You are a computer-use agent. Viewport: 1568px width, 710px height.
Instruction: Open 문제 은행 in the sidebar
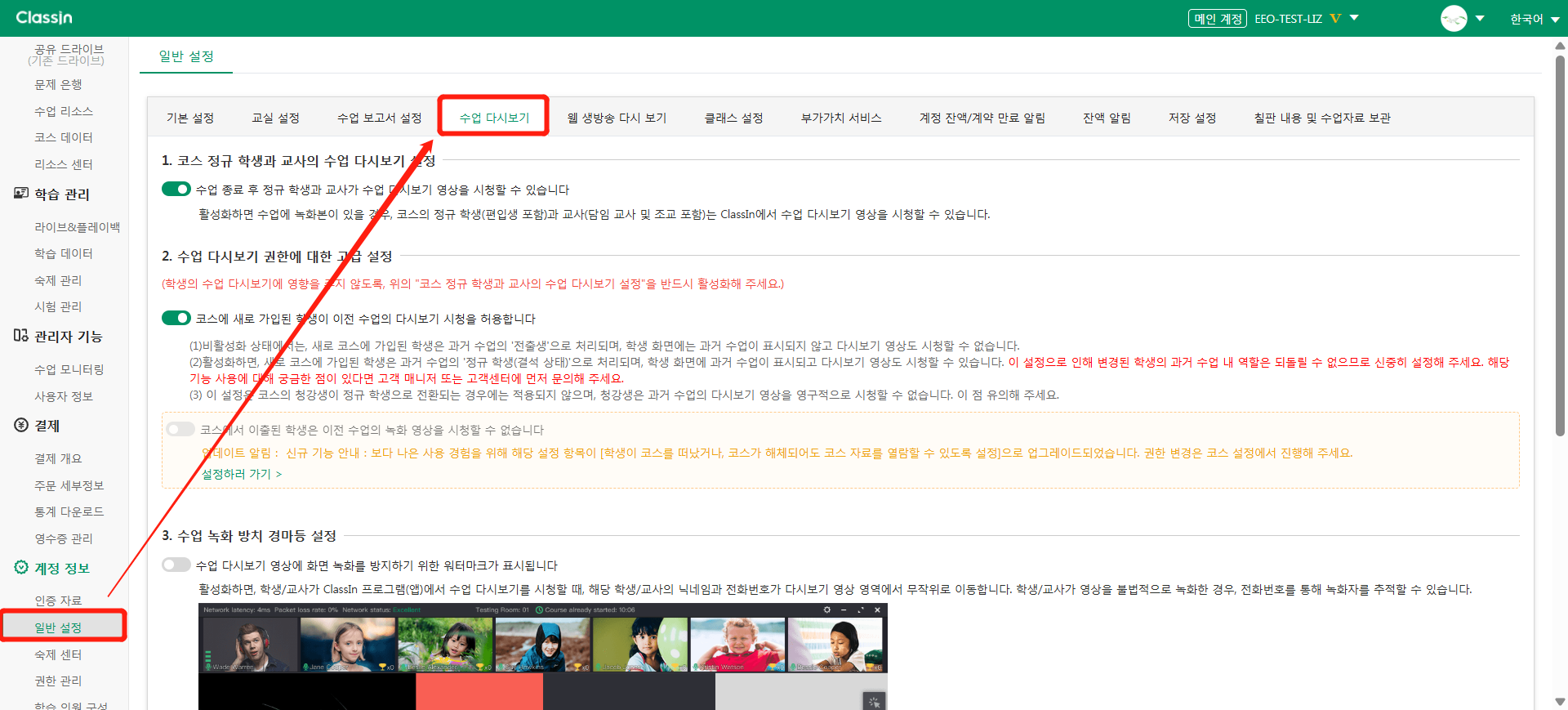click(58, 84)
